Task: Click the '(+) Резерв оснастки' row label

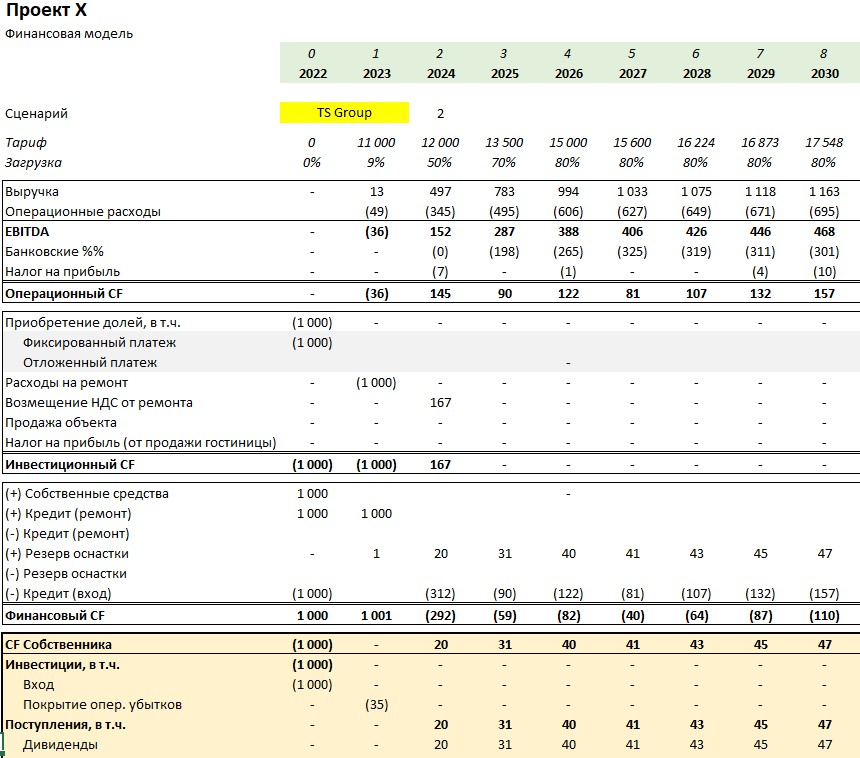Action: point(67,553)
